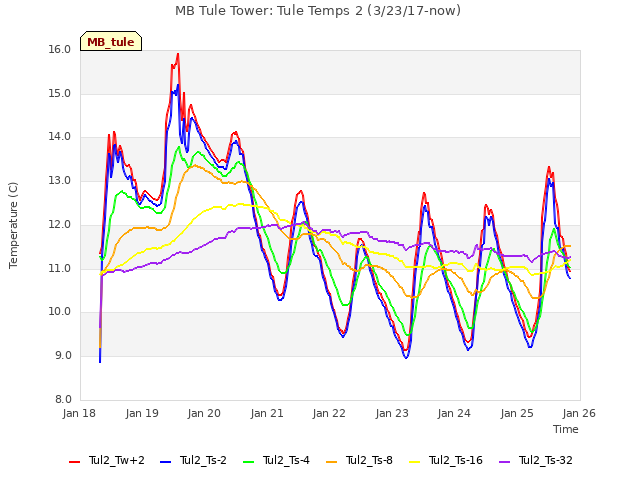The height and width of the screenshot is (480, 640).
Task: Click the 11.0 y-axis tick label
Action: point(60,268)
